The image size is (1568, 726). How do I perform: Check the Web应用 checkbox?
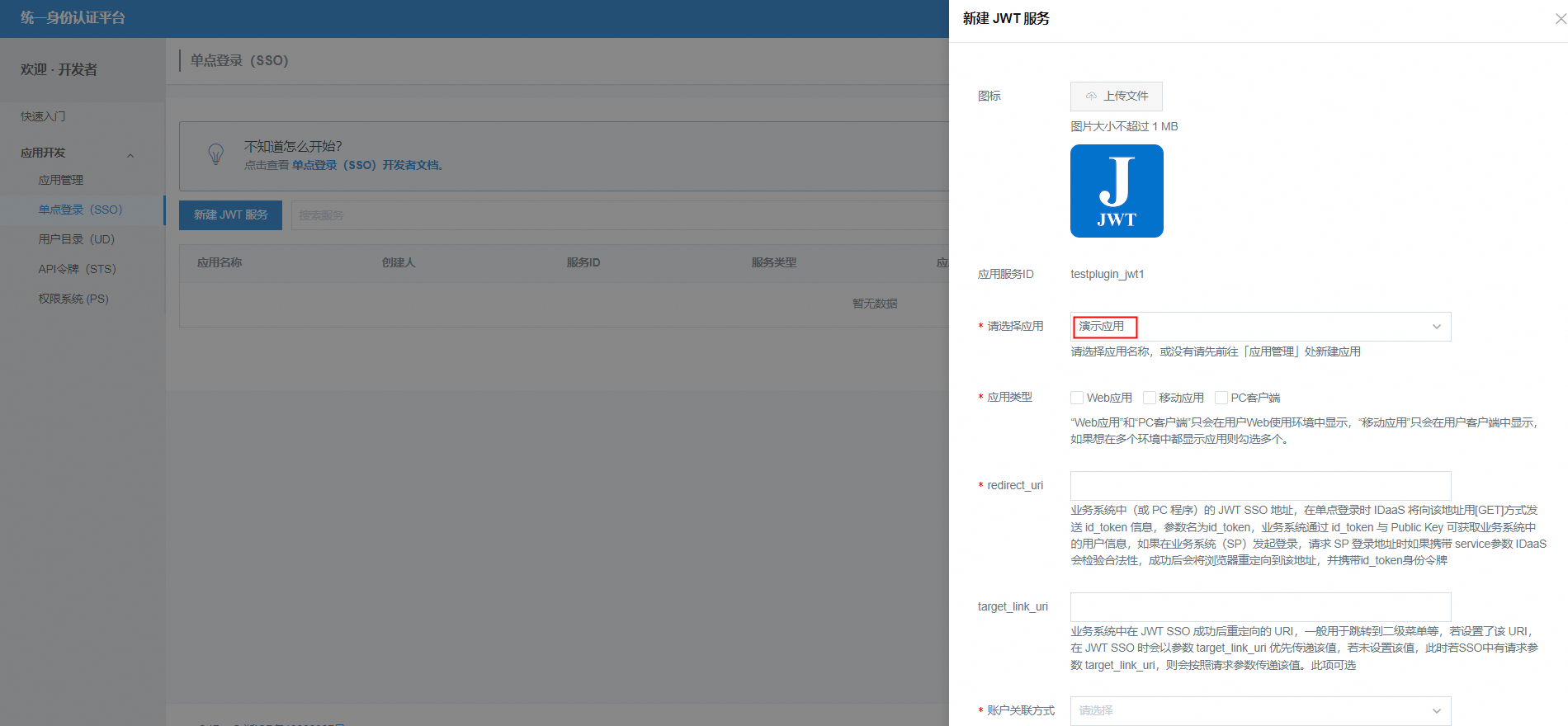click(x=1077, y=398)
